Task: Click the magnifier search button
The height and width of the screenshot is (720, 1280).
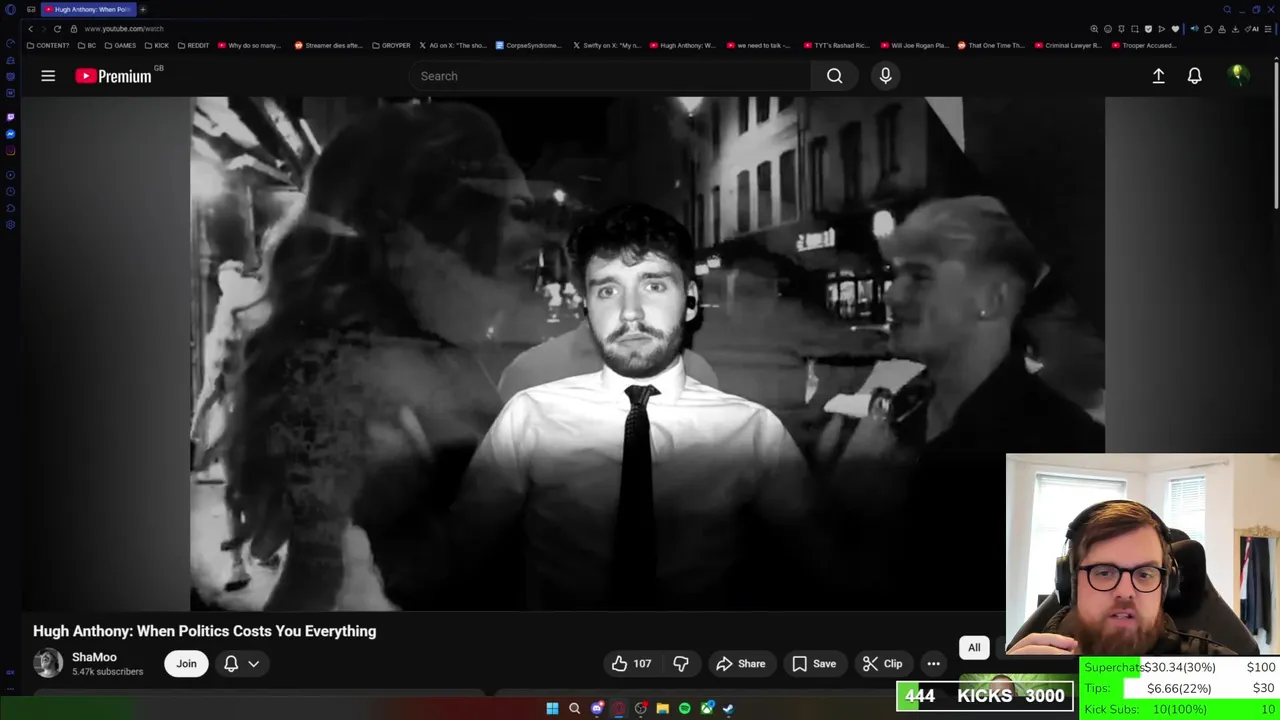Action: pos(834,76)
